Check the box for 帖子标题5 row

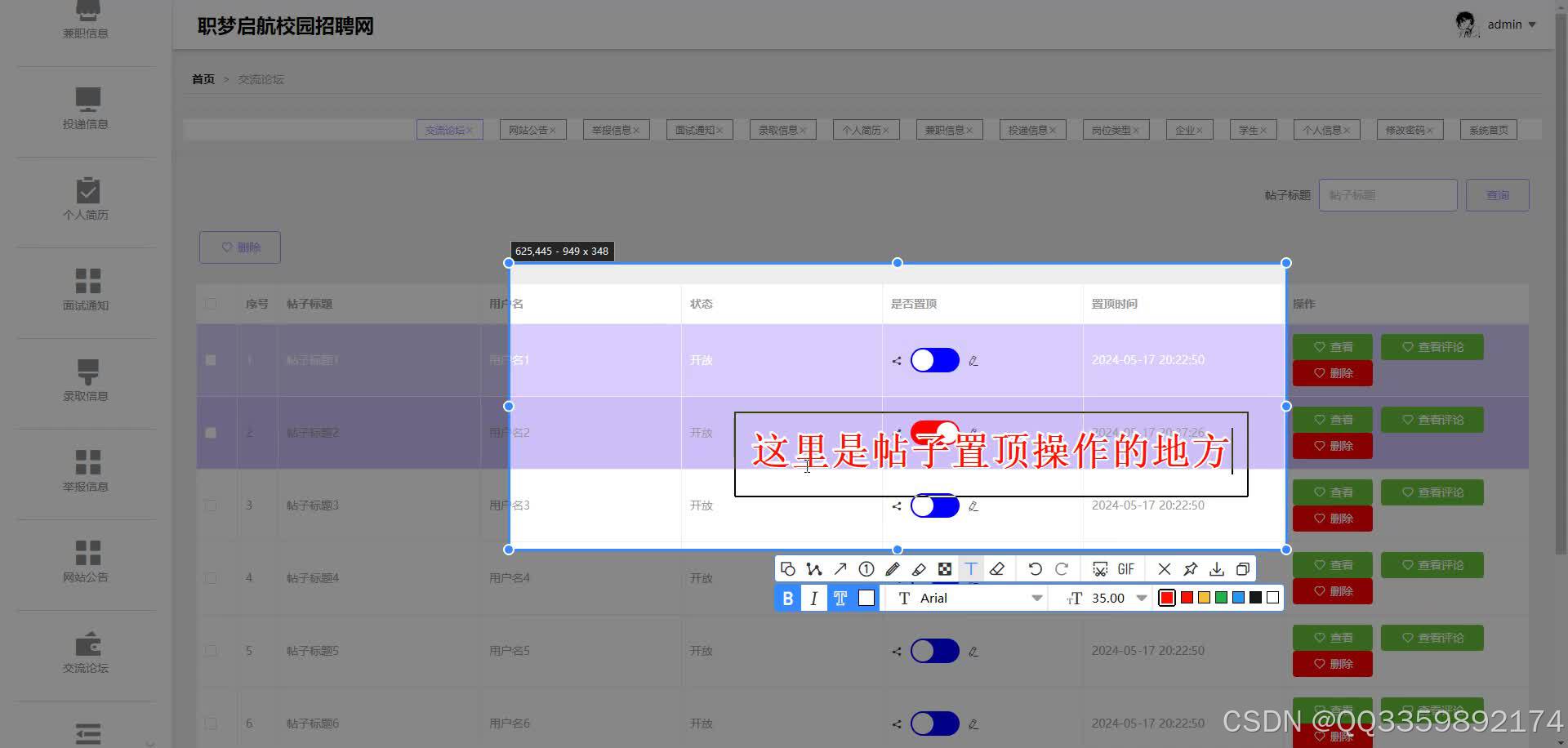(x=211, y=651)
